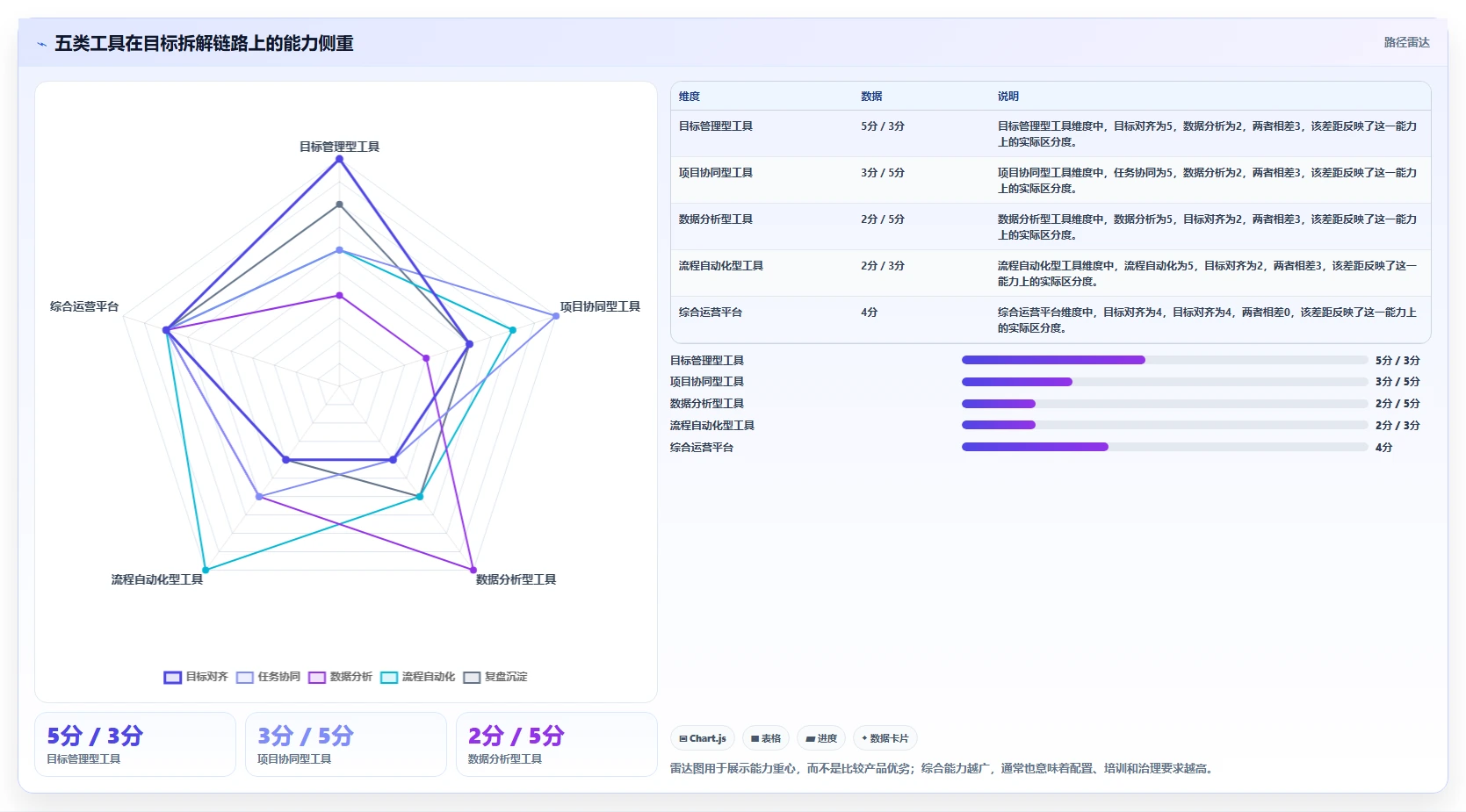Select the 5分 / 3分 目标管理型工具 card
1466x812 pixels.
(x=135, y=744)
